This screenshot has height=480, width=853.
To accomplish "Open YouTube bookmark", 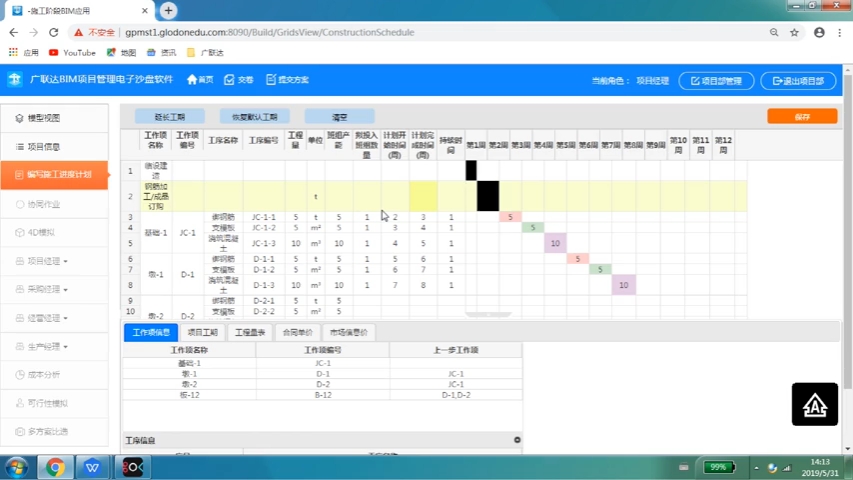I will coord(72,53).
